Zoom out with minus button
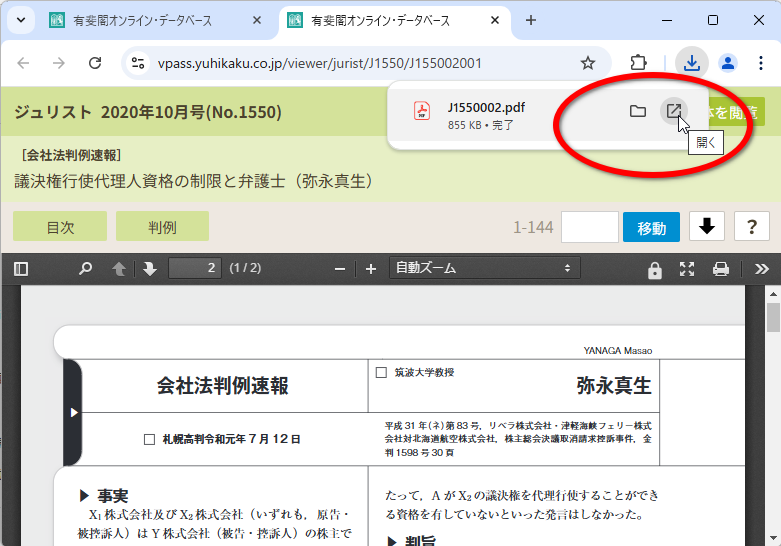This screenshot has width=781, height=546. [340, 269]
